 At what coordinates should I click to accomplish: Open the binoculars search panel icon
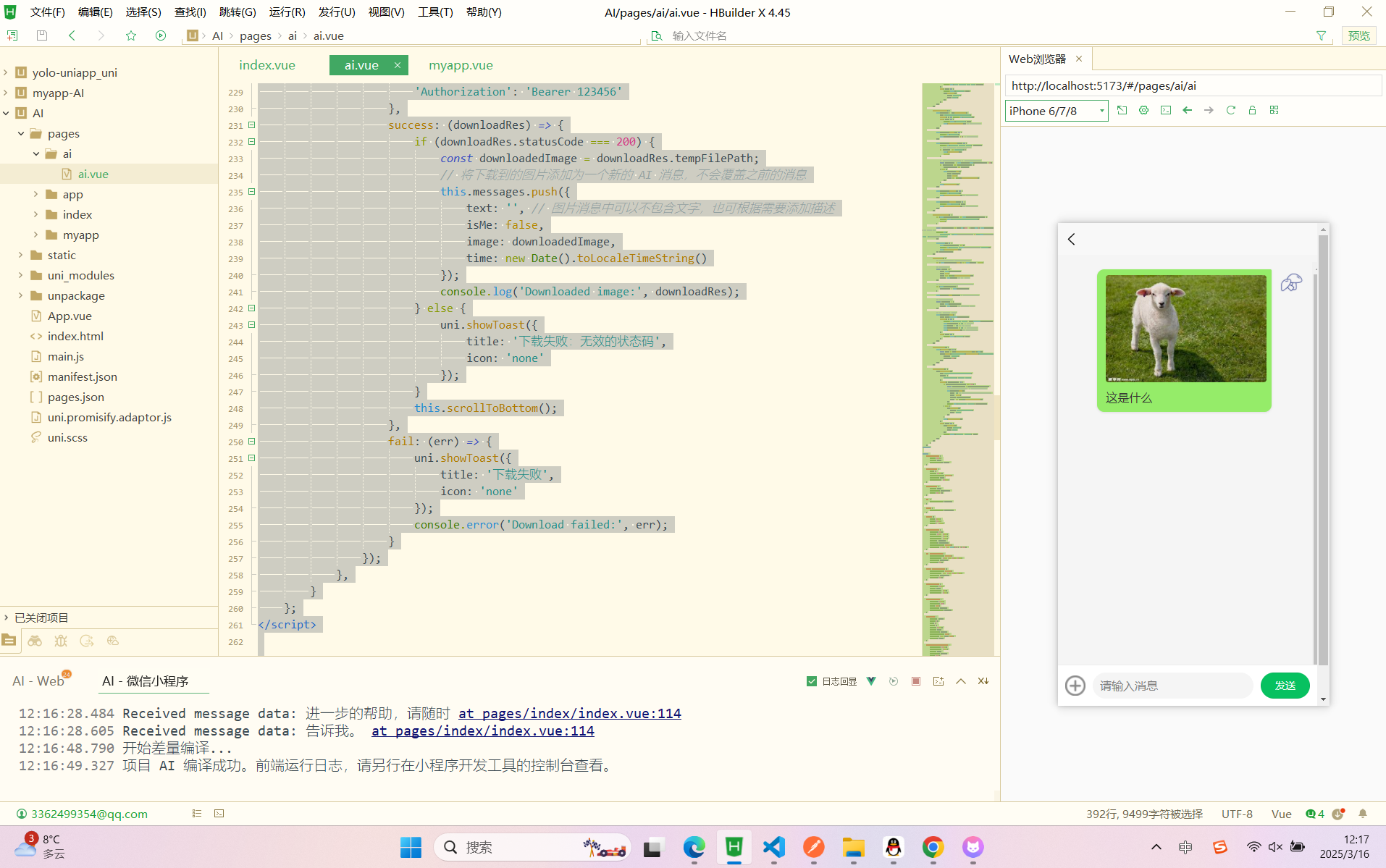[x=35, y=641]
